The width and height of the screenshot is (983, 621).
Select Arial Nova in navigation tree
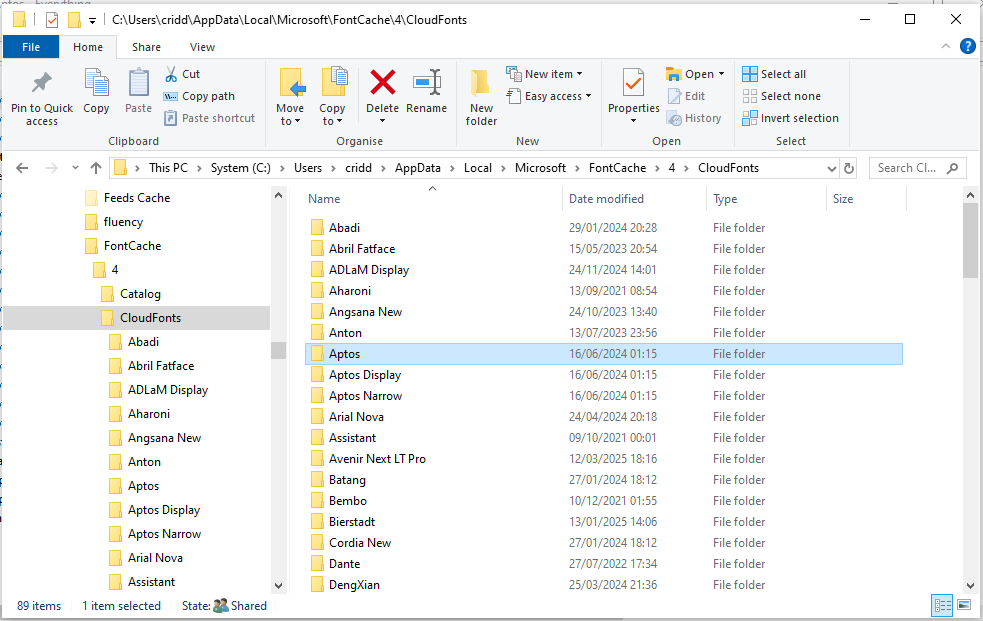tap(155, 558)
